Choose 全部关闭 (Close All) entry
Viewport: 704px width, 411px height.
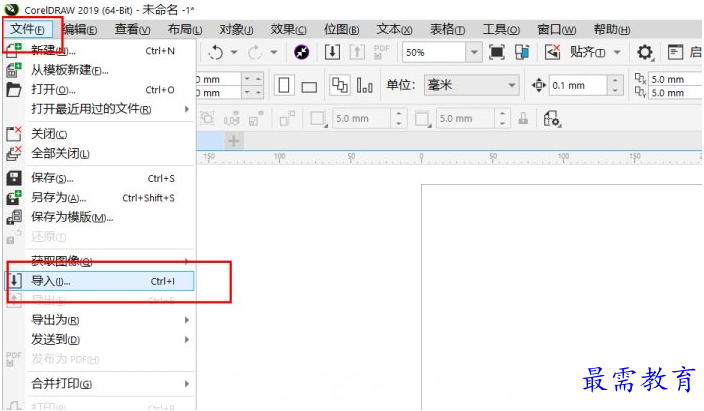tap(100, 154)
